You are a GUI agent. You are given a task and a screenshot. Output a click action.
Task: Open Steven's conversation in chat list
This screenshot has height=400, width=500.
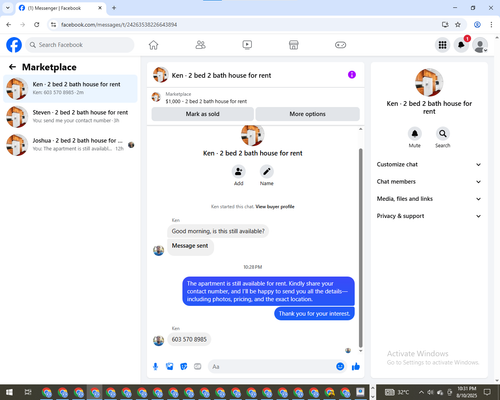[70, 116]
